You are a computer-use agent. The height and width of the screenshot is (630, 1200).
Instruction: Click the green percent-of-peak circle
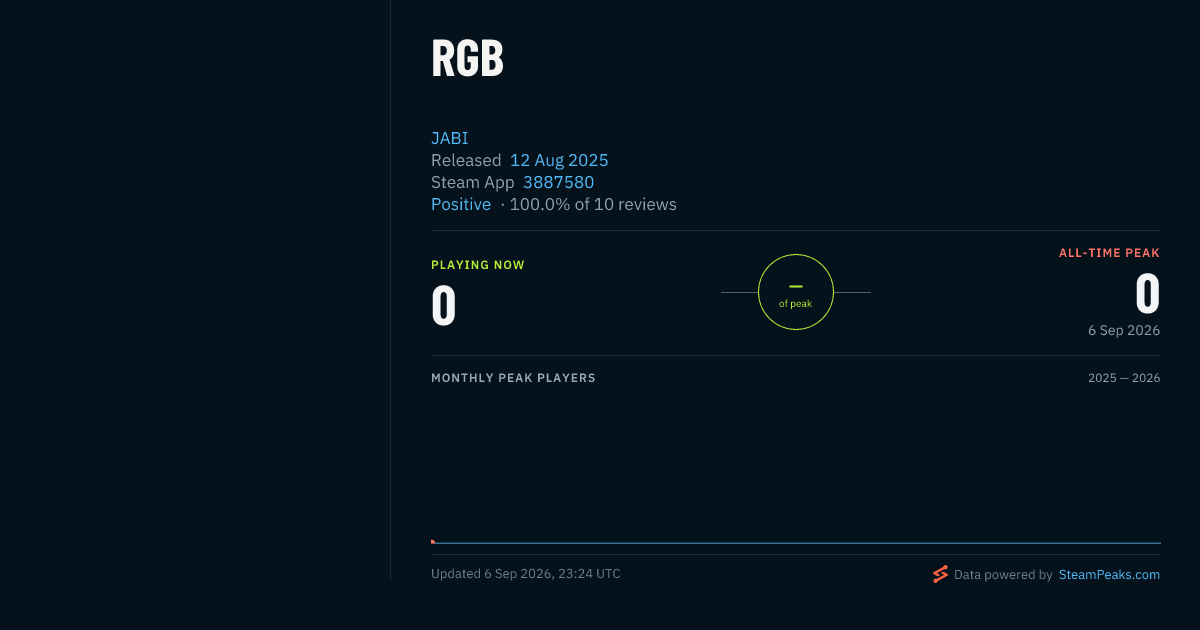click(x=796, y=292)
